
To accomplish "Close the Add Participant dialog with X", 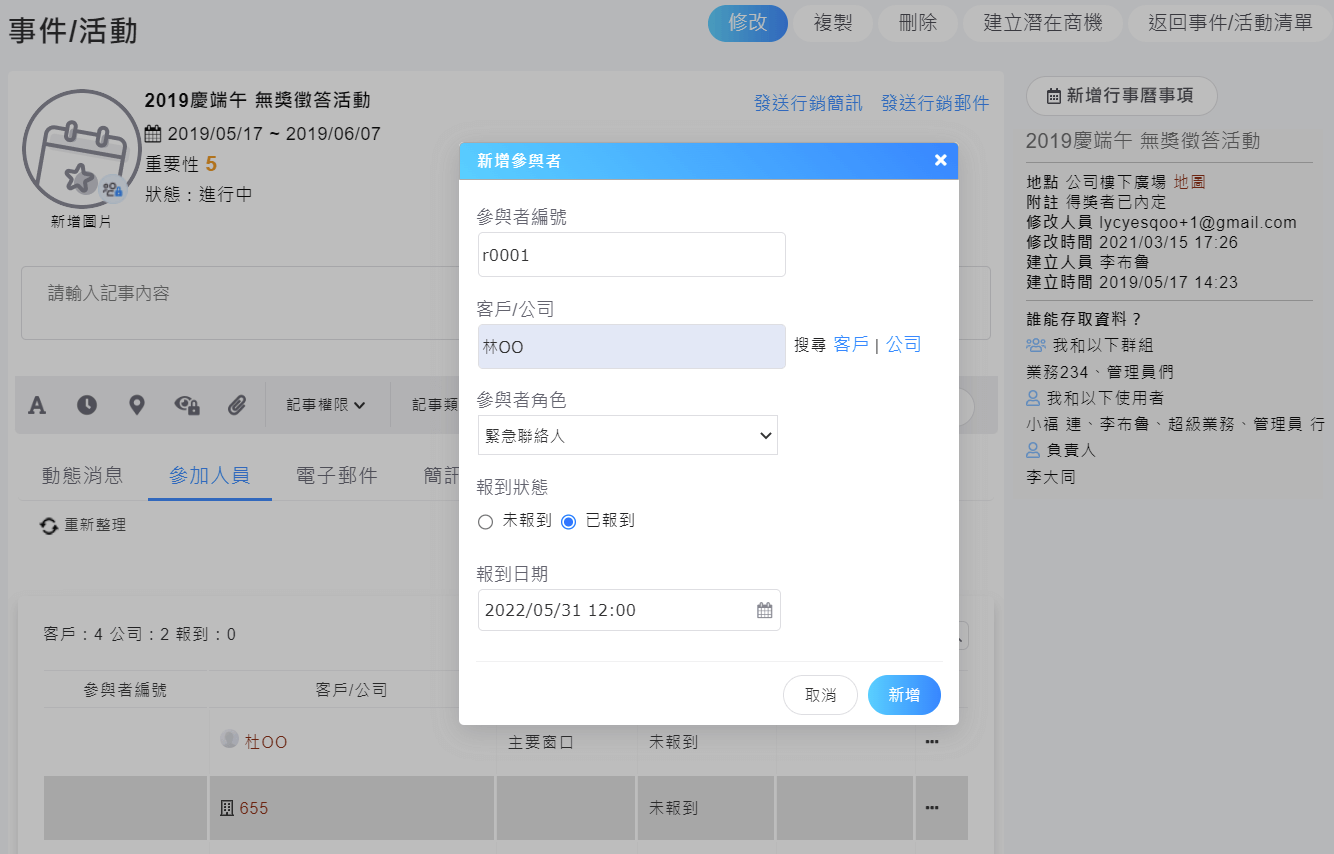I will (940, 160).
